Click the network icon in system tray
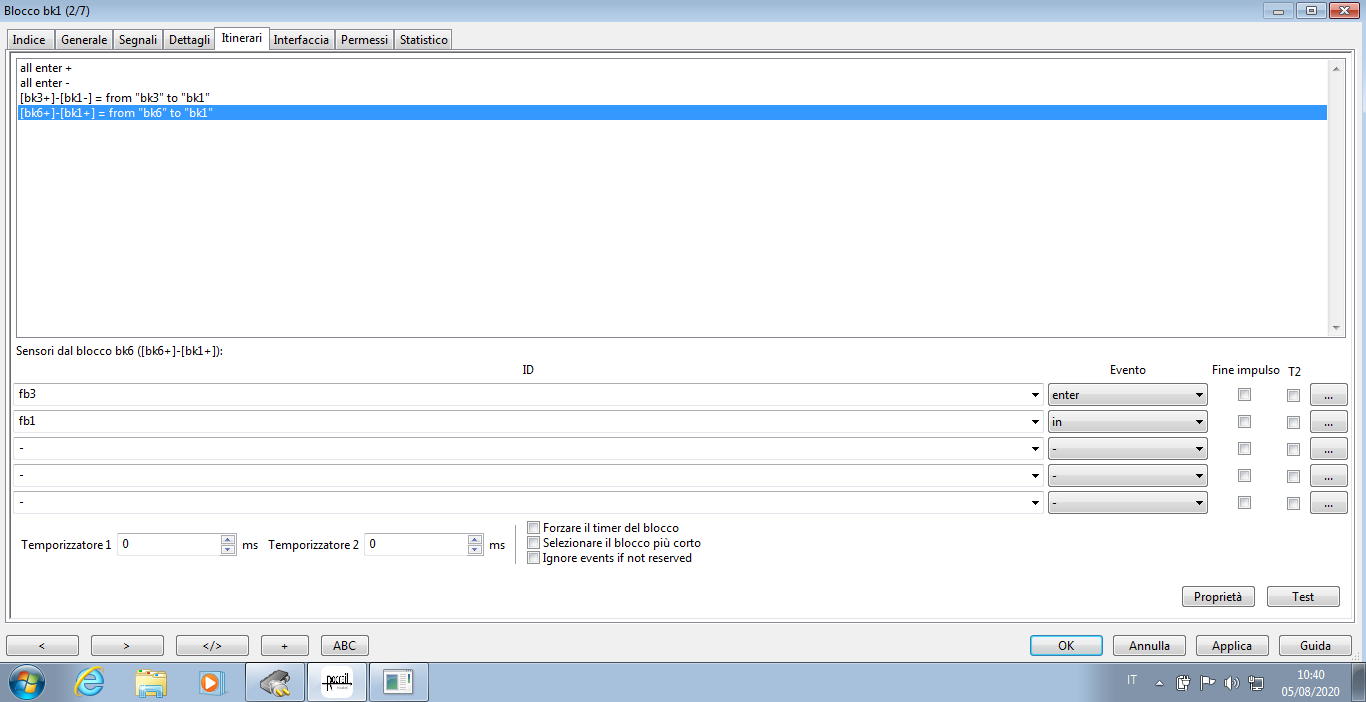The image size is (1366, 702). 1256,683
